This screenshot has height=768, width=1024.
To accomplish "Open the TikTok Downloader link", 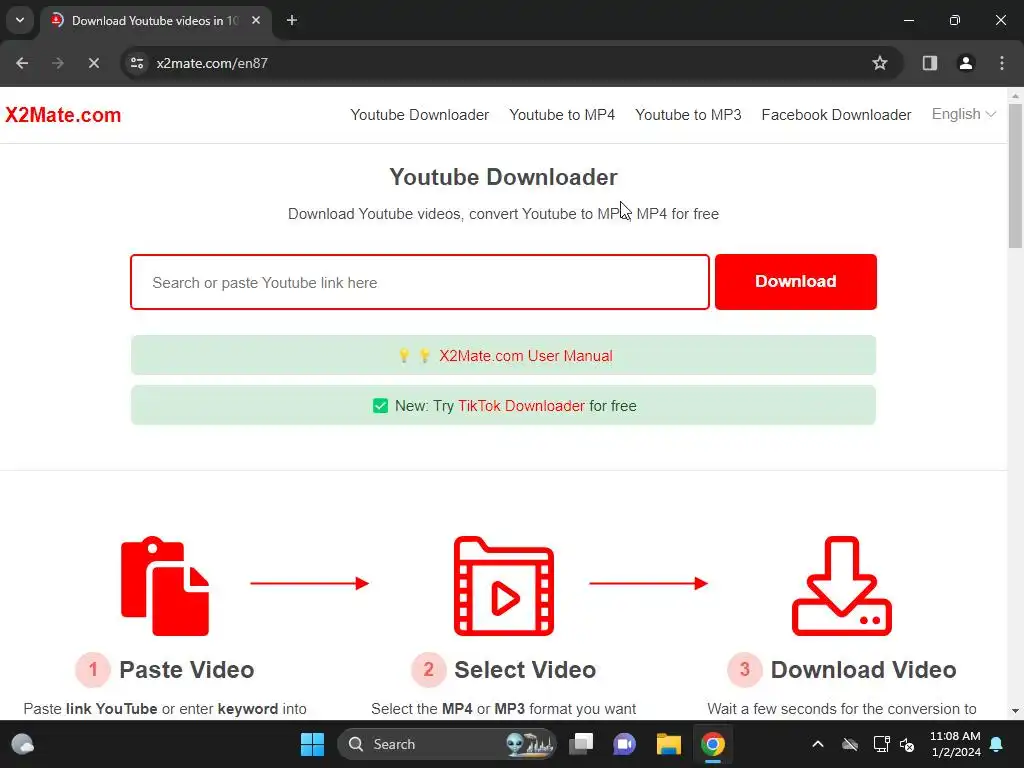I will [521, 406].
